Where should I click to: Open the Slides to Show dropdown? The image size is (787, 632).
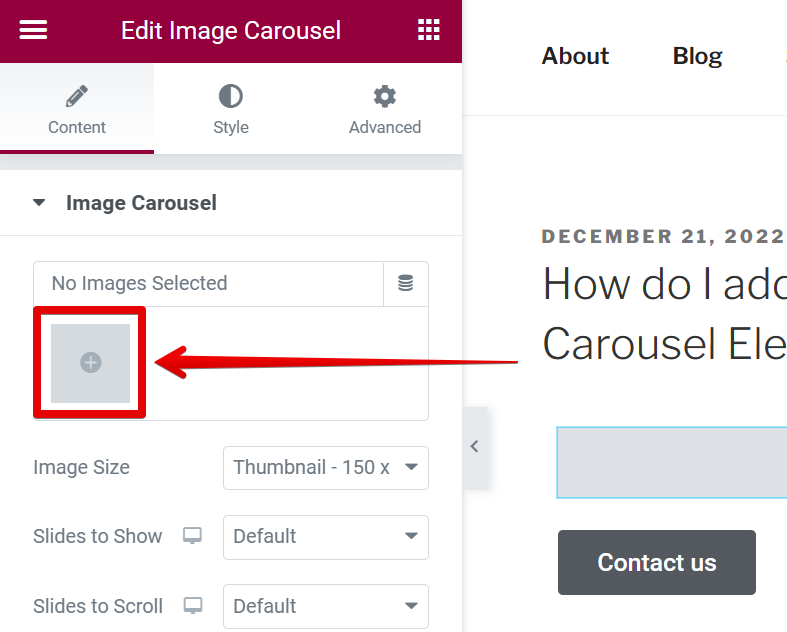(326, 537)
